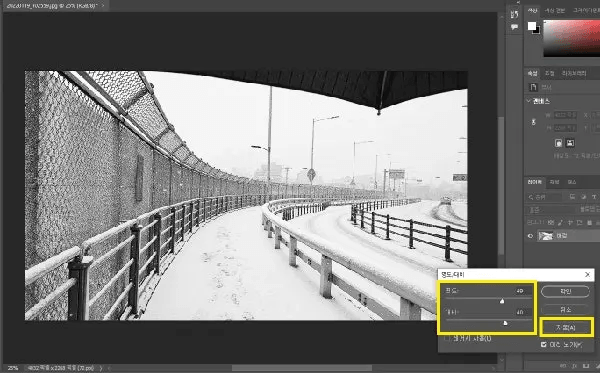This screenshot has width=600, height=373.
Task: Switch to the 패스 (Paths) tab
Action: (572, 182)
